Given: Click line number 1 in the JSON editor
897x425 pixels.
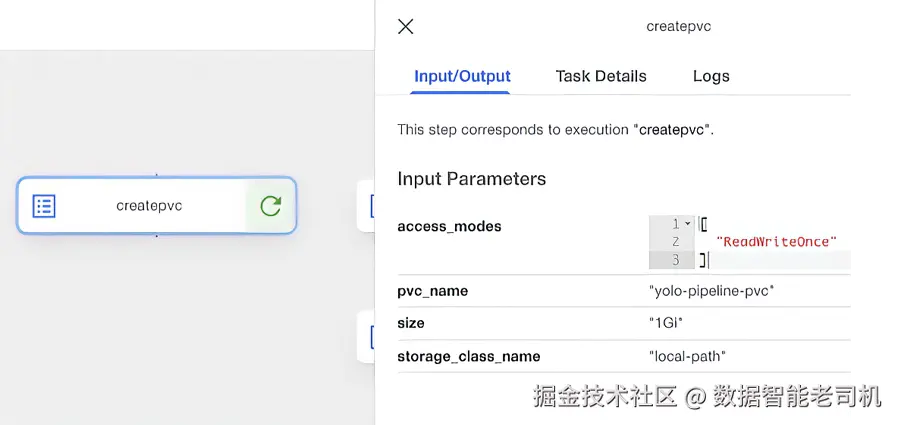Looking at the screenshot, I should (676, 224).
